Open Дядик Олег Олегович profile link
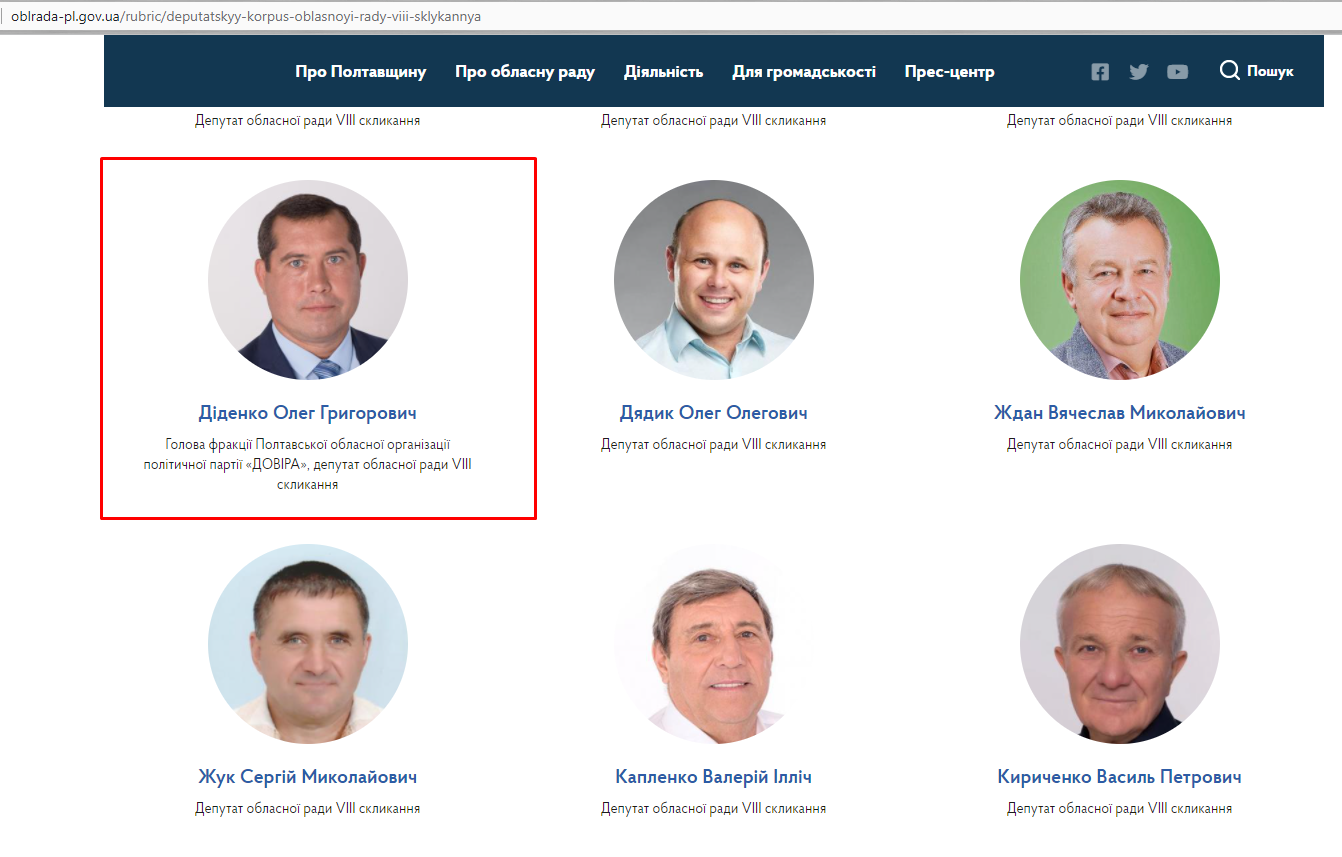The image size is (1342, 857). [714, 413]
